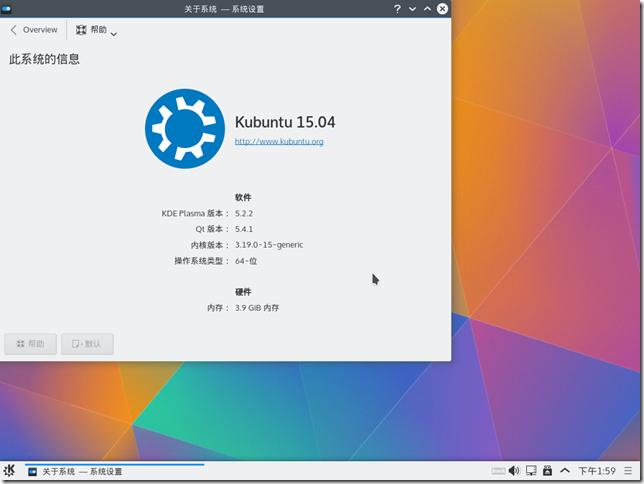The image size is (644, 484).
Task: Click the 硬件 section heading
Action: click(243, 292)
